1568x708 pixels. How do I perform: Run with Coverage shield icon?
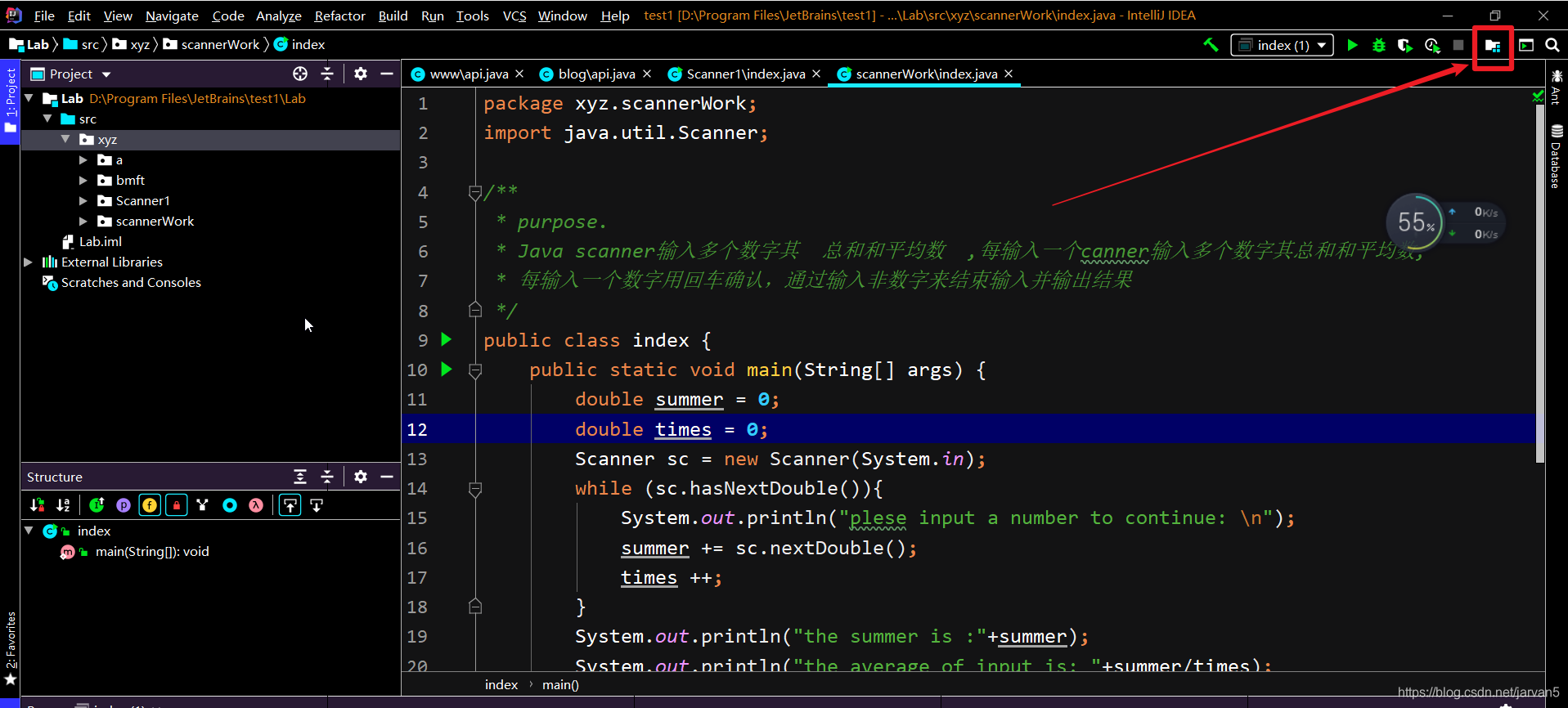1405,45
